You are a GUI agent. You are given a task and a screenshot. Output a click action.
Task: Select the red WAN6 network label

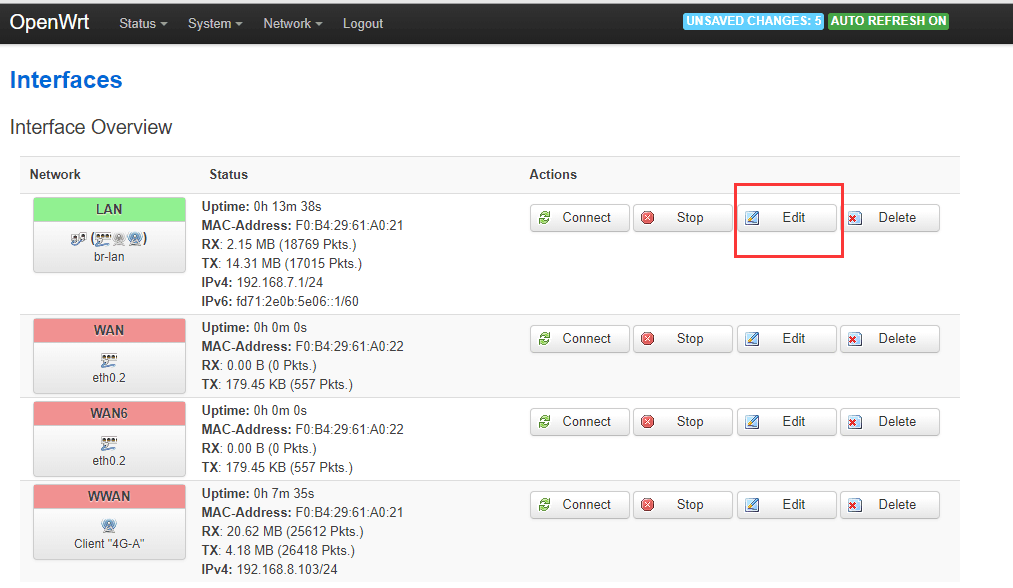109,414
